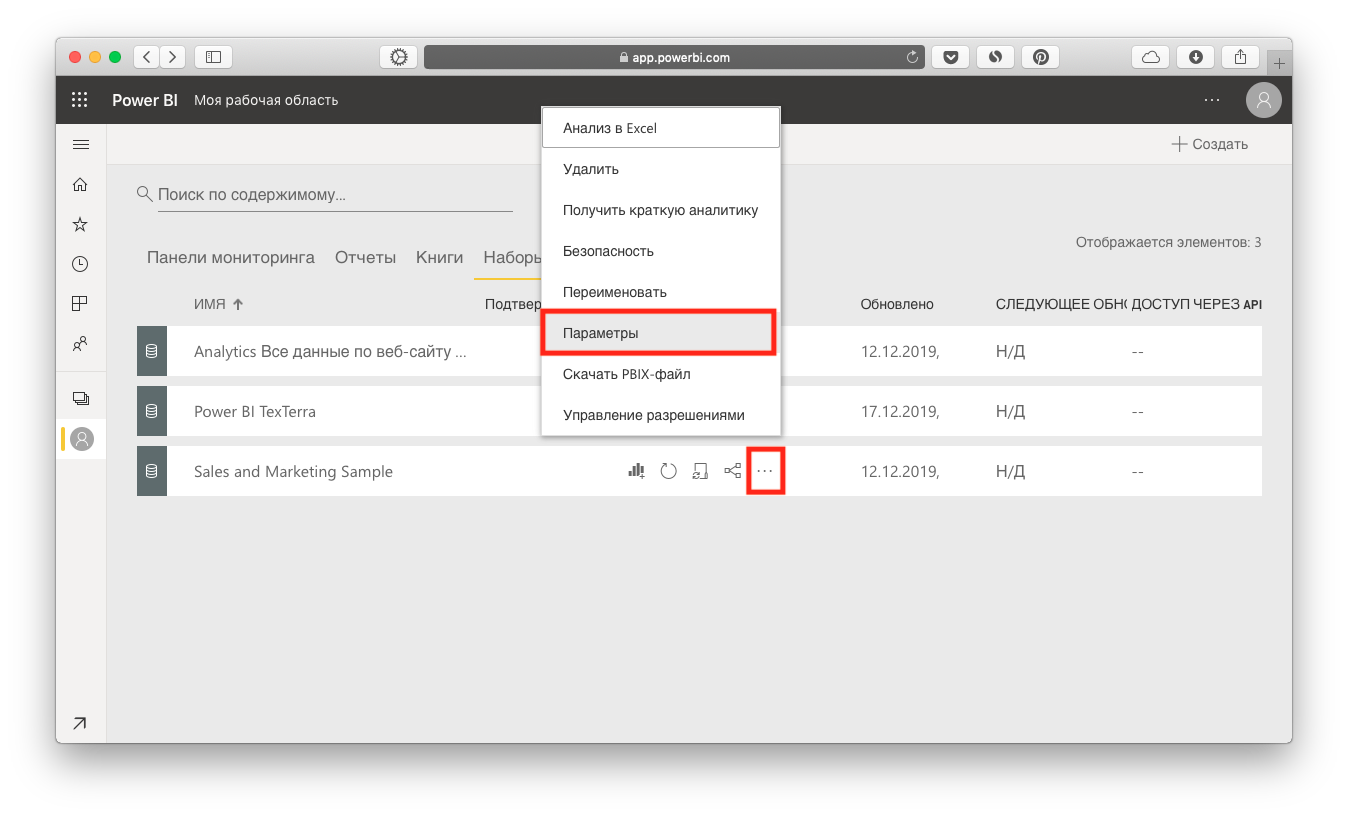Open the settings gear extension in Safari
Screen dimensions: 1348x817
pos(399,57)
